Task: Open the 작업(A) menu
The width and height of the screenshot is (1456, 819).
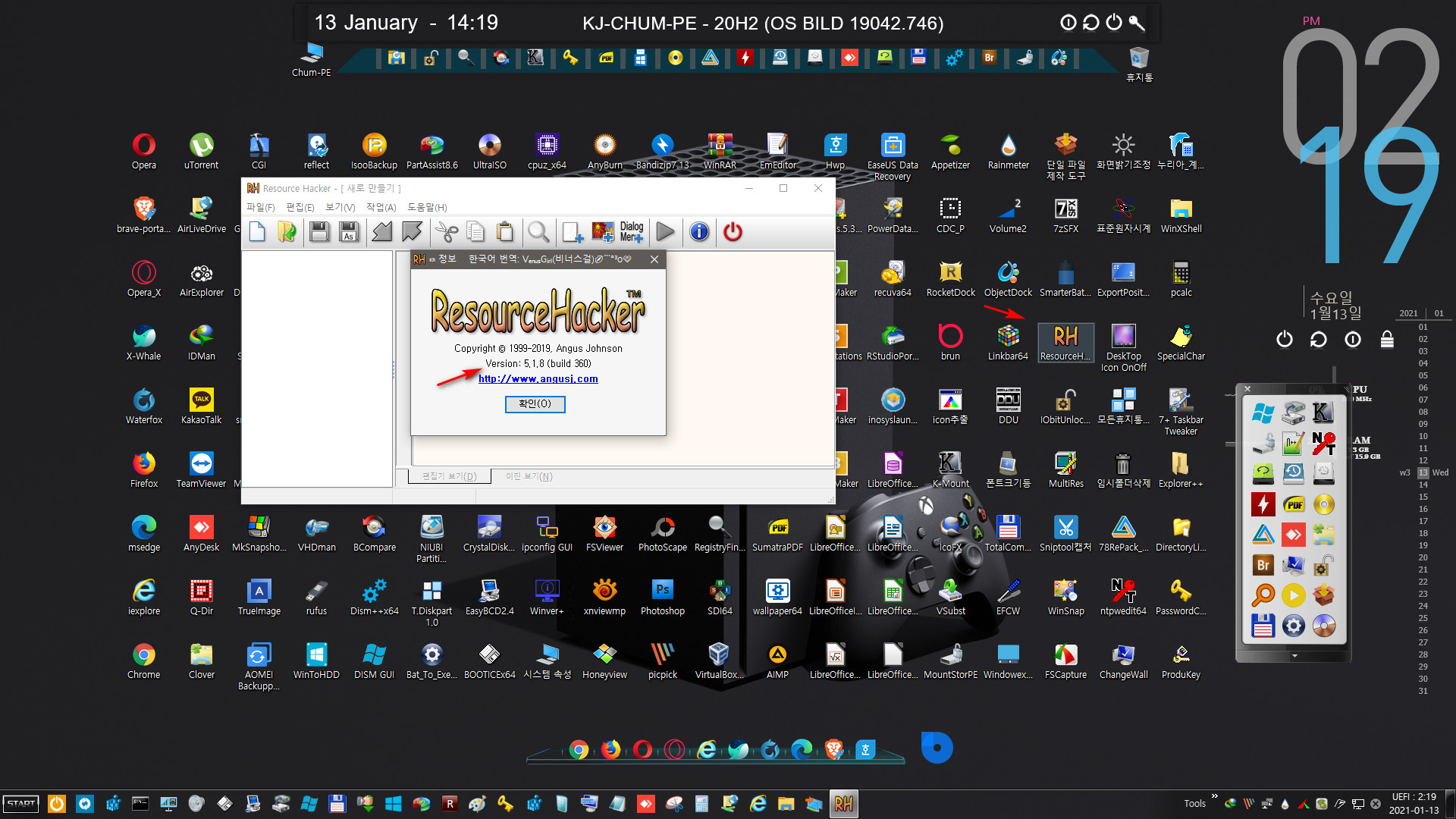Action: pyautogui.click(x=381, y=207)
